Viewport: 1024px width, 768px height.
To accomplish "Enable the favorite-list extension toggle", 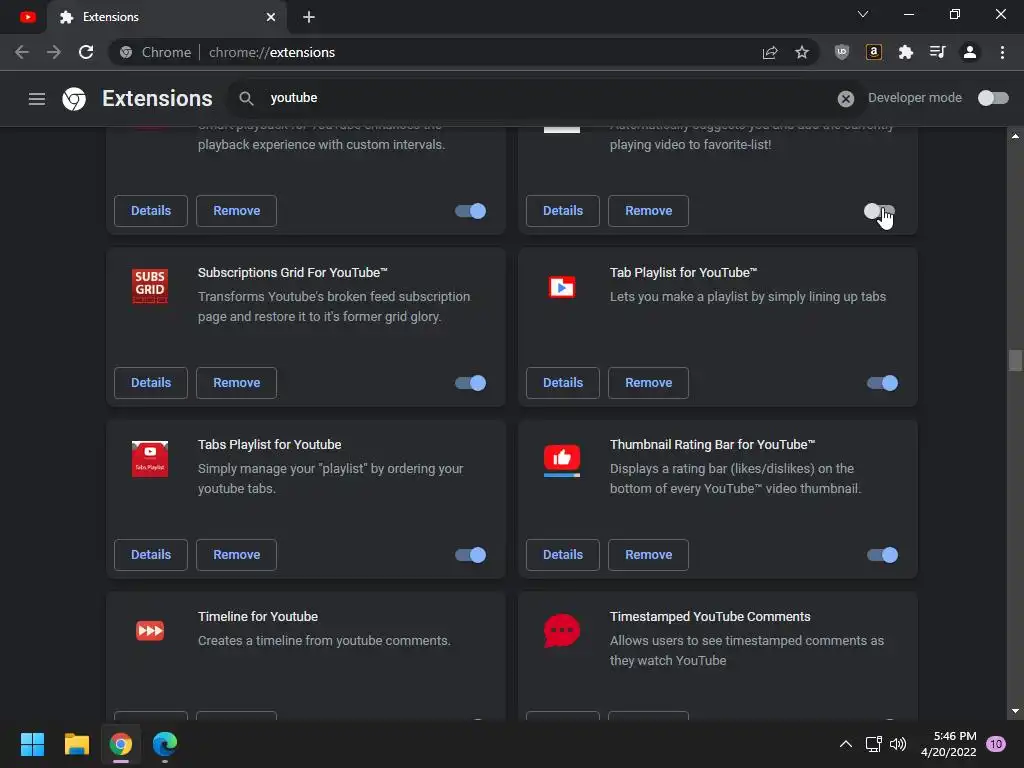I will pos(880,211).
